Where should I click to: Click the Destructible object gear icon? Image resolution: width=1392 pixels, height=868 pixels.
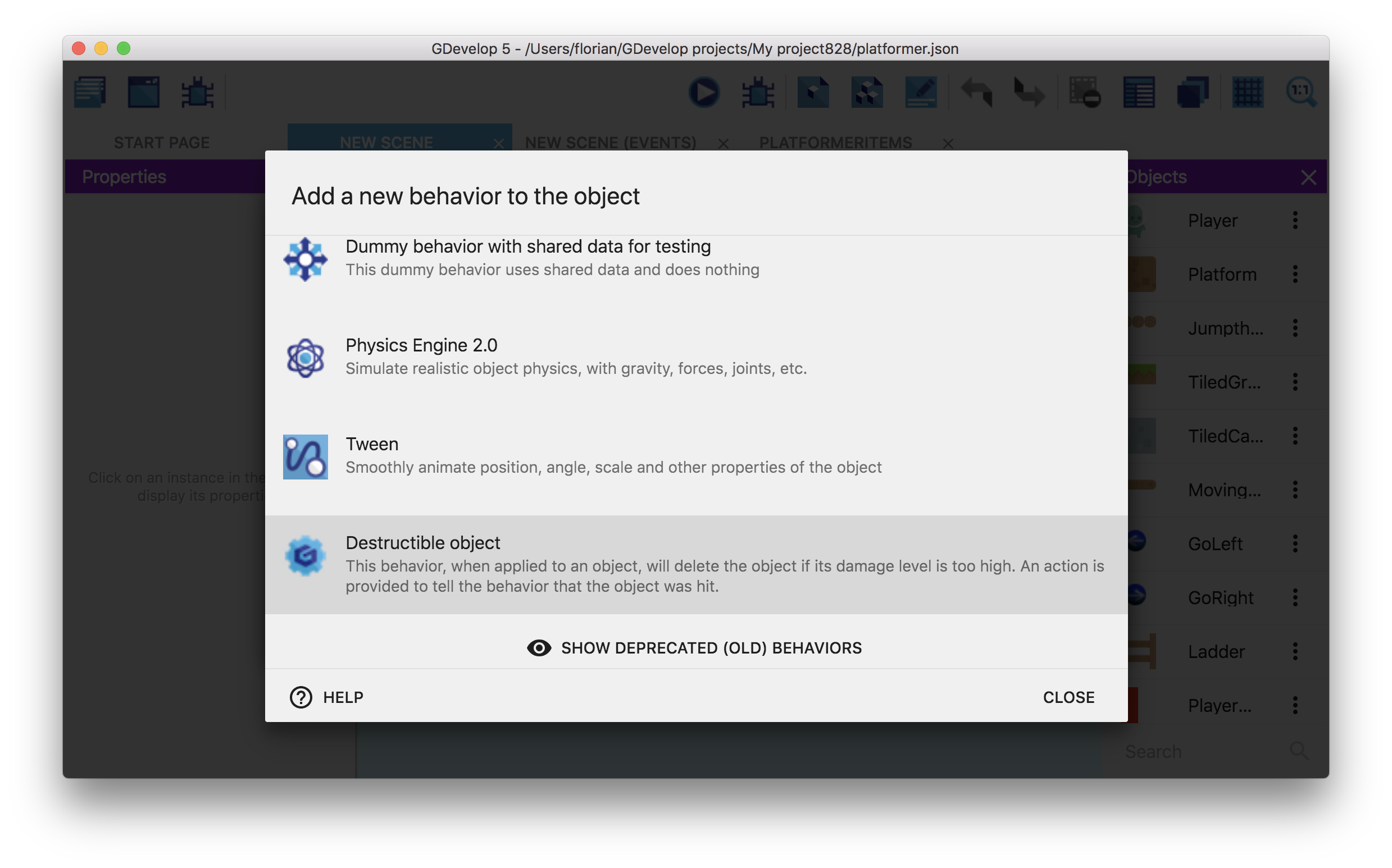[x=306, y=555]
